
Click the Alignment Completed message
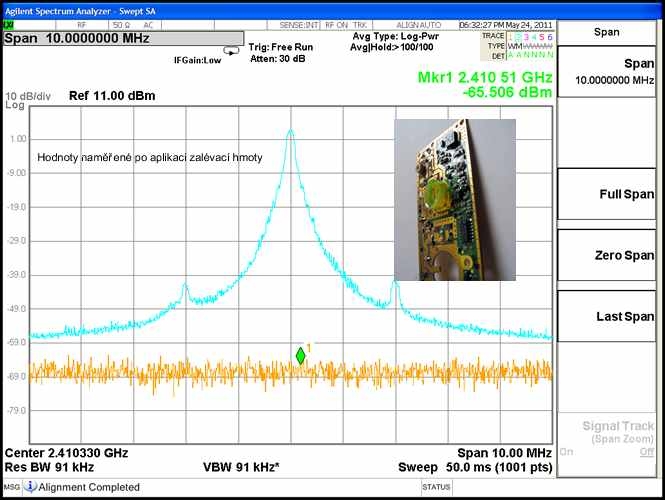coord(89,487)
